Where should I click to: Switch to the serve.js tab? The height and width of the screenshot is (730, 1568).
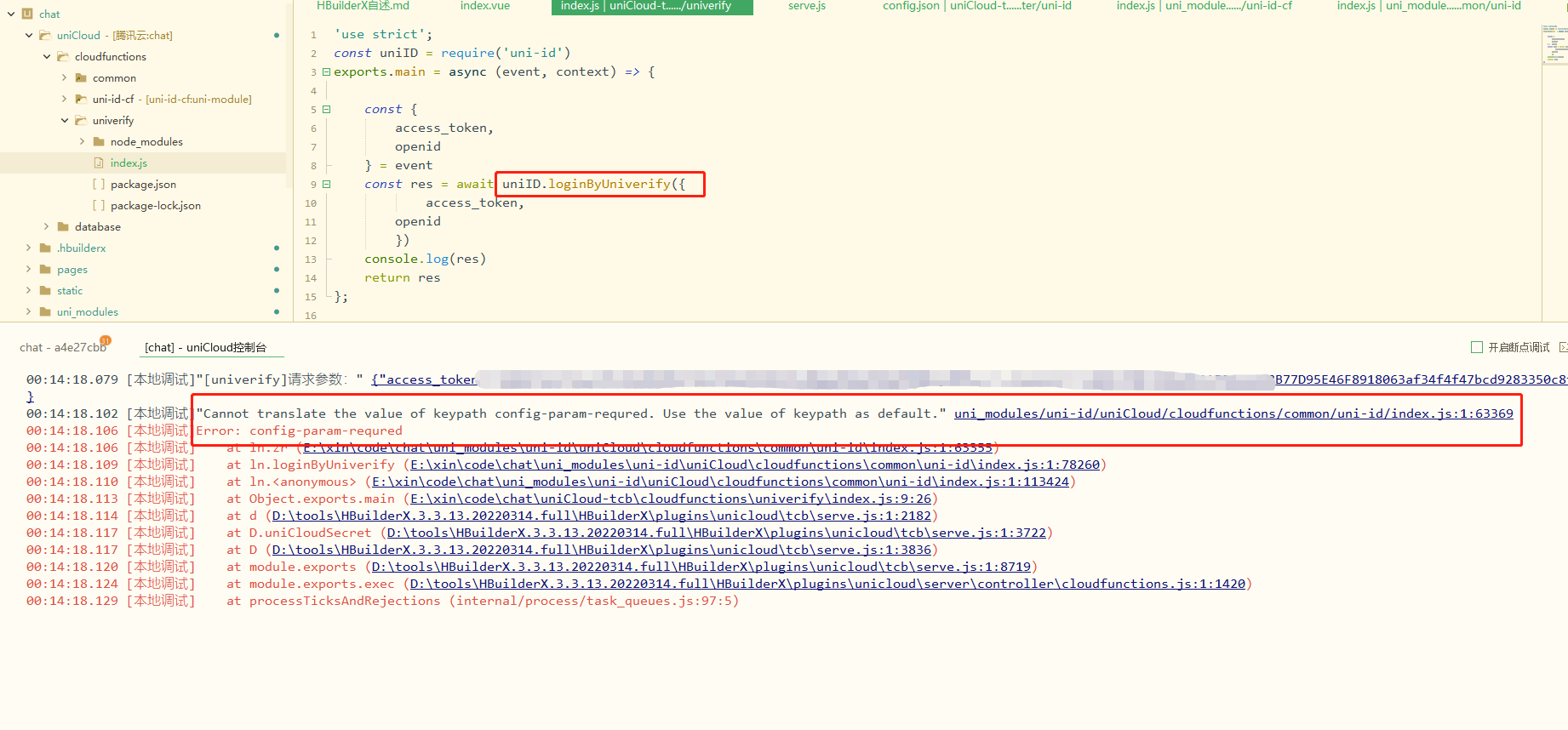806,6
